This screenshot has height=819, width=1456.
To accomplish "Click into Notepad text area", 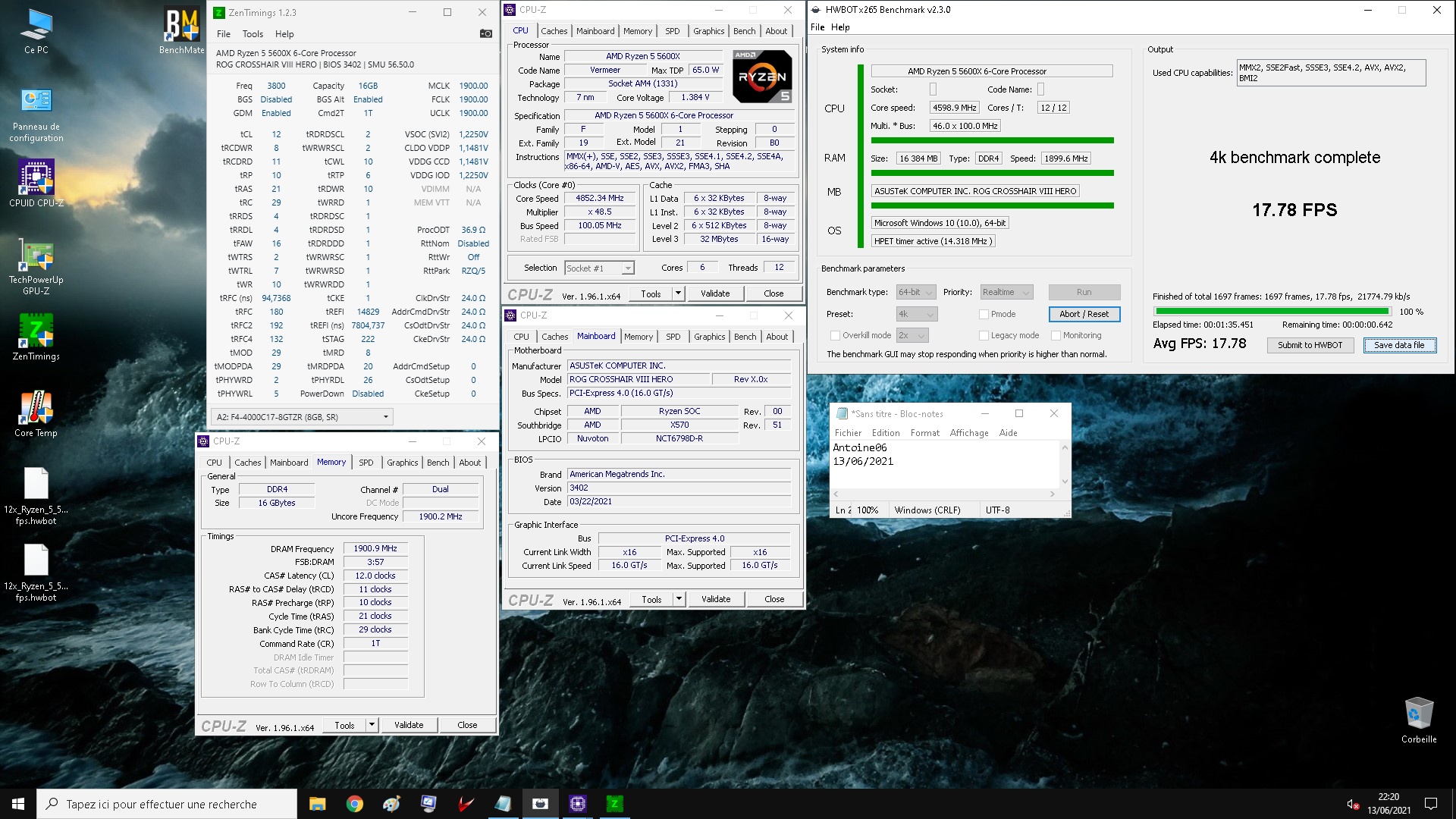I will pyautogui.click(x=945, y=464).
